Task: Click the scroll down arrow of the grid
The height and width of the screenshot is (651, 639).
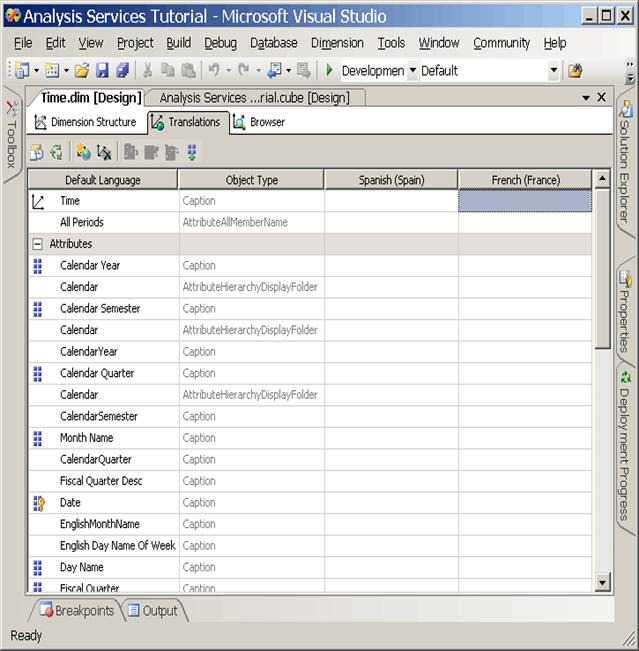Action: [602, 582]
